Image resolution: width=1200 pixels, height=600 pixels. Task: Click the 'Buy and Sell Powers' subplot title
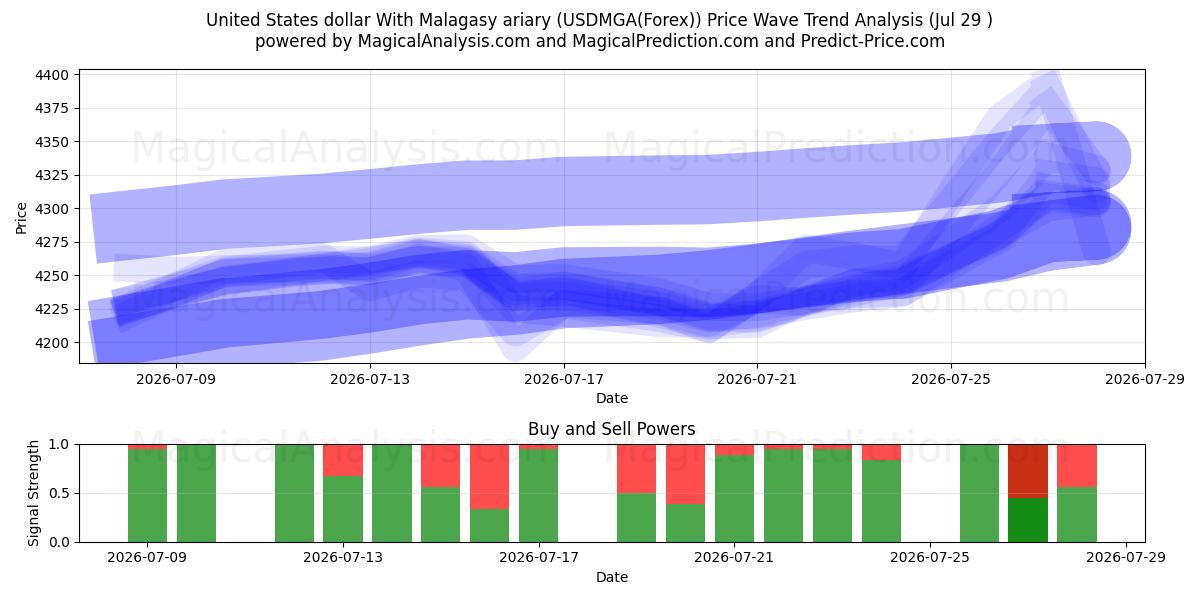click(612, 430)
